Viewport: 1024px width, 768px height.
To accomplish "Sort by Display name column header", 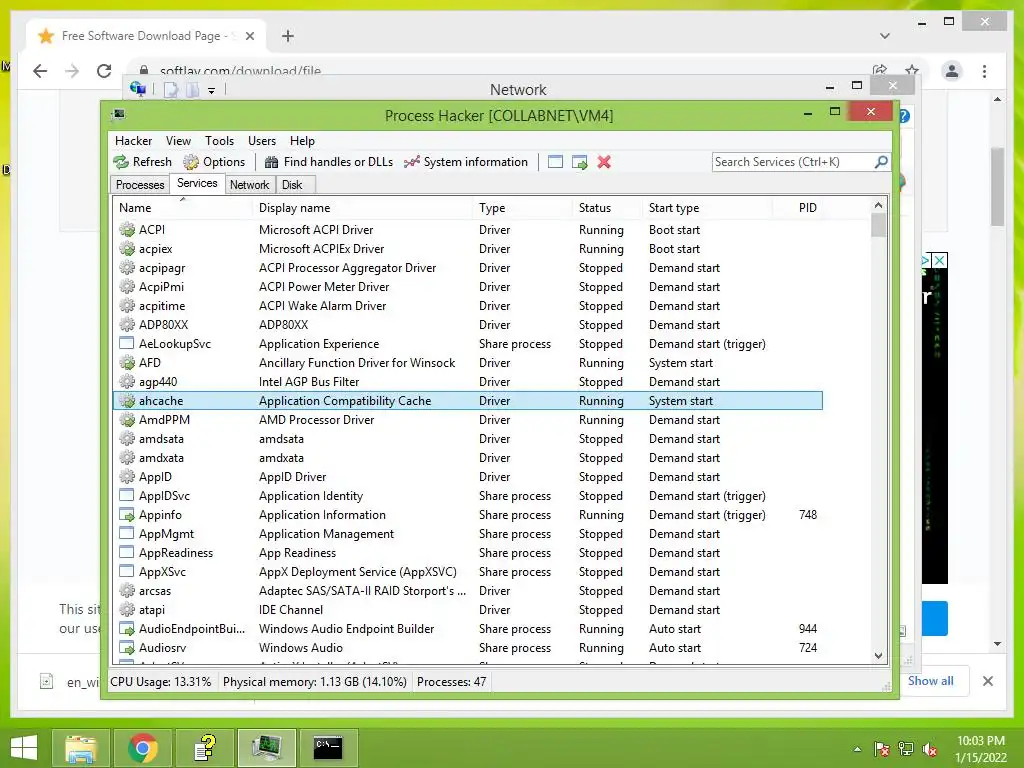I will (362, 208).
